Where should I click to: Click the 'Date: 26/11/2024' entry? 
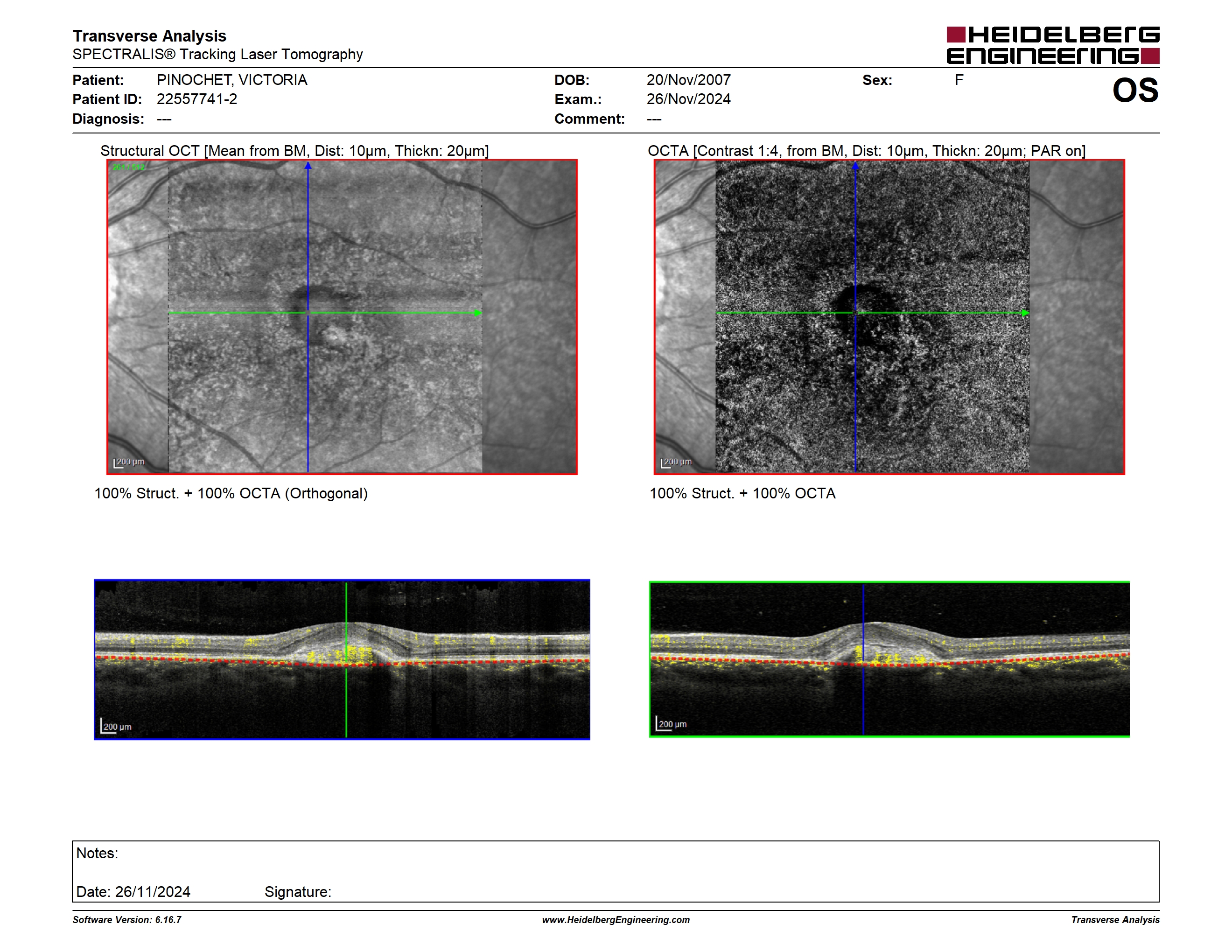[133, 892]
